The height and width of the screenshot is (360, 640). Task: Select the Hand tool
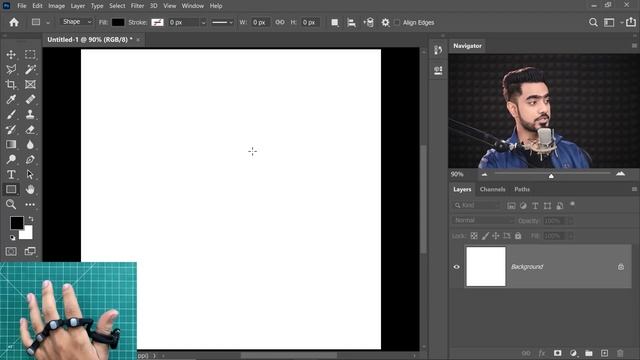30,189
